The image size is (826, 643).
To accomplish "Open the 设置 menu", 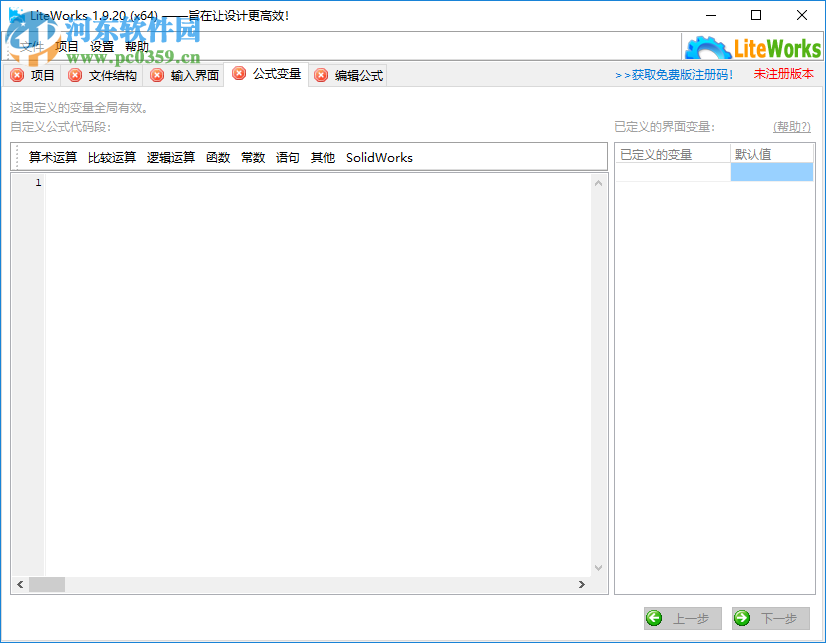I will (x=101, y=45).
